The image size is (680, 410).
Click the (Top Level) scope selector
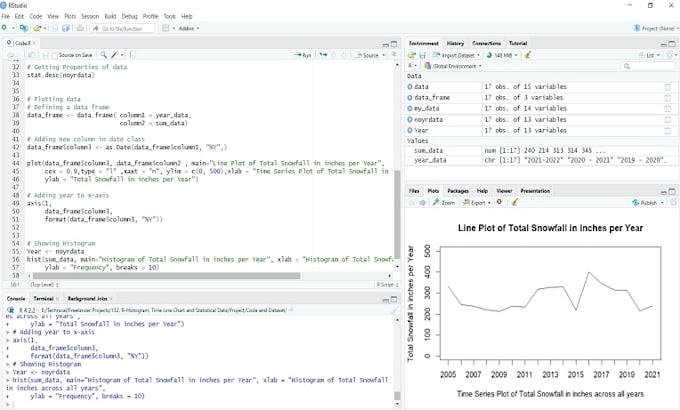(x=44, y=285)
